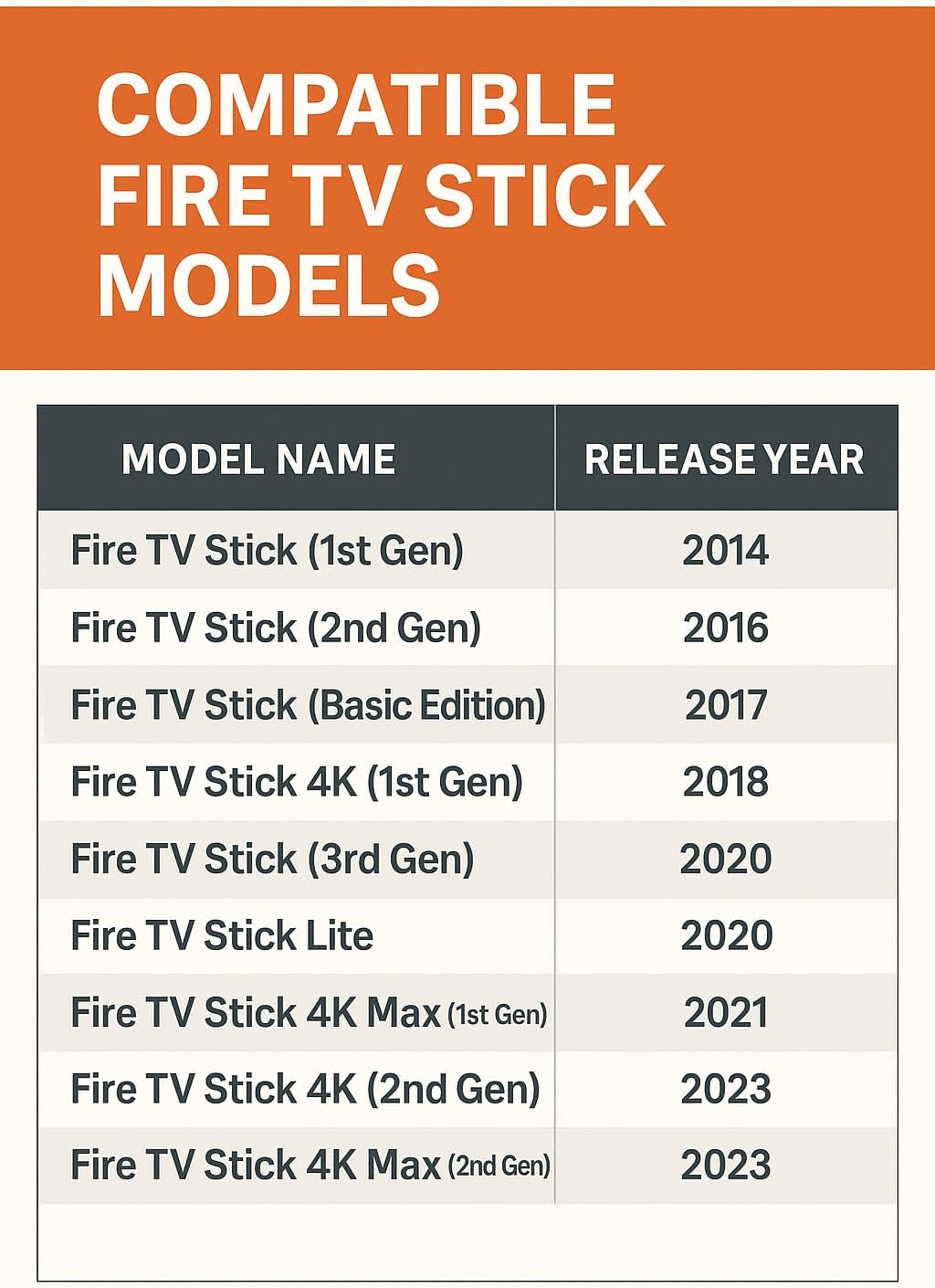The image size is (935, 1288).
Task: Click Fire TV Stick 4K Max (2nd Gen)
Action: click(310, 1166)
